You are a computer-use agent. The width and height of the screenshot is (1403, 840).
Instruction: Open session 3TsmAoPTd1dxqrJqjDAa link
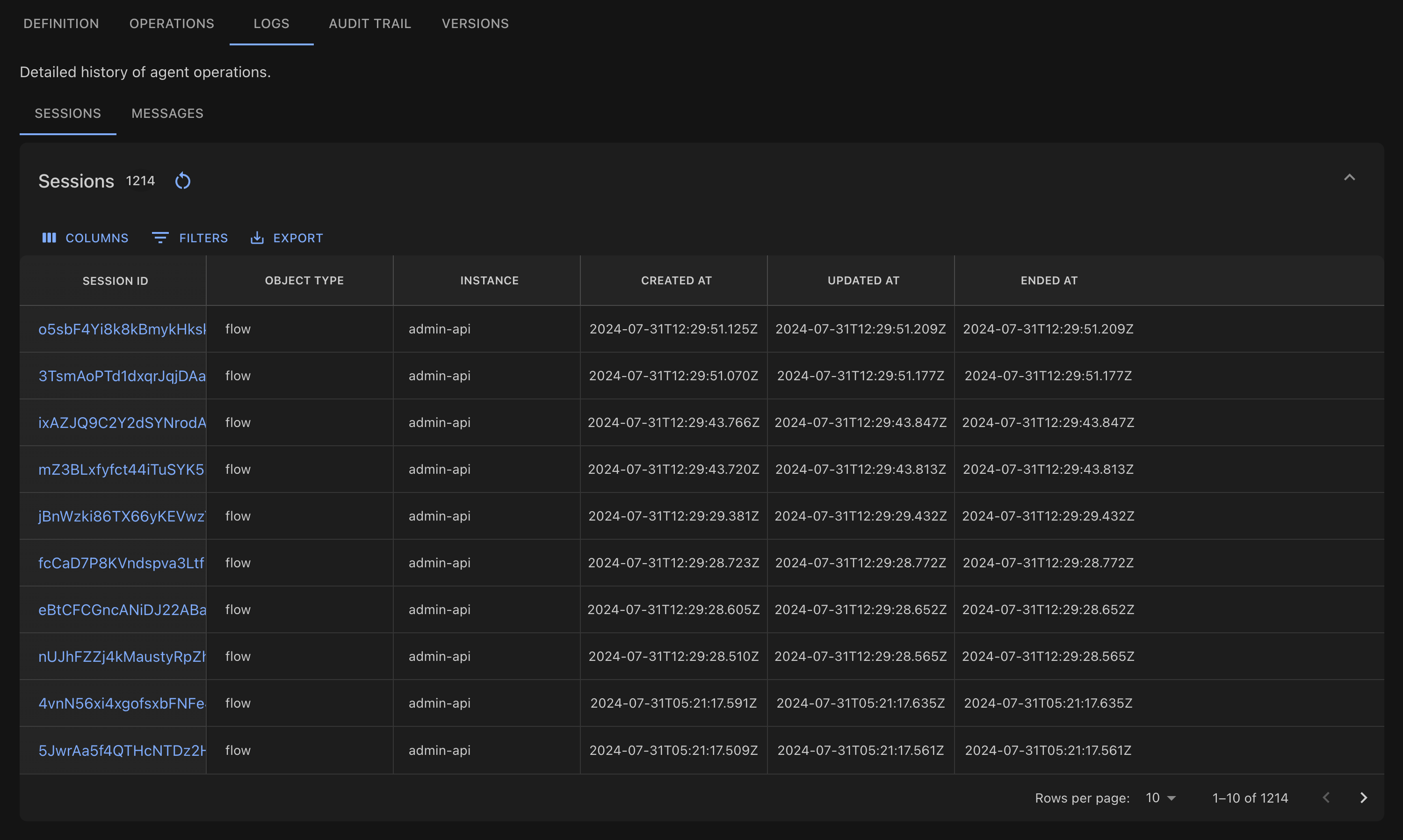tap(122, 376)
